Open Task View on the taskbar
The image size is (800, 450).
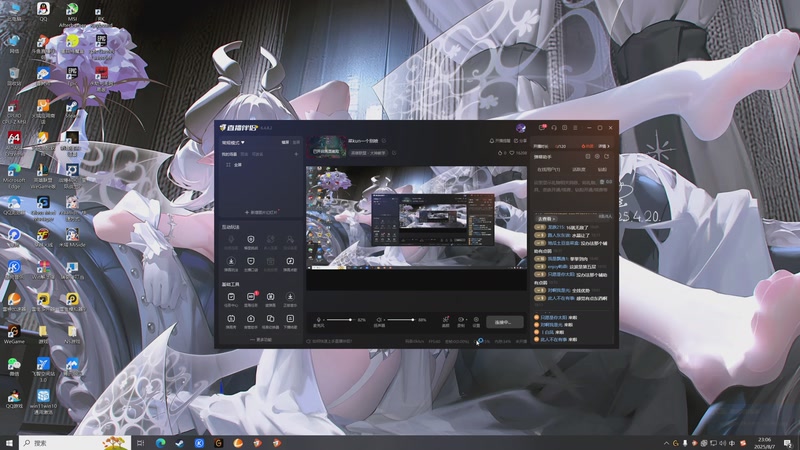pos(141,443)
